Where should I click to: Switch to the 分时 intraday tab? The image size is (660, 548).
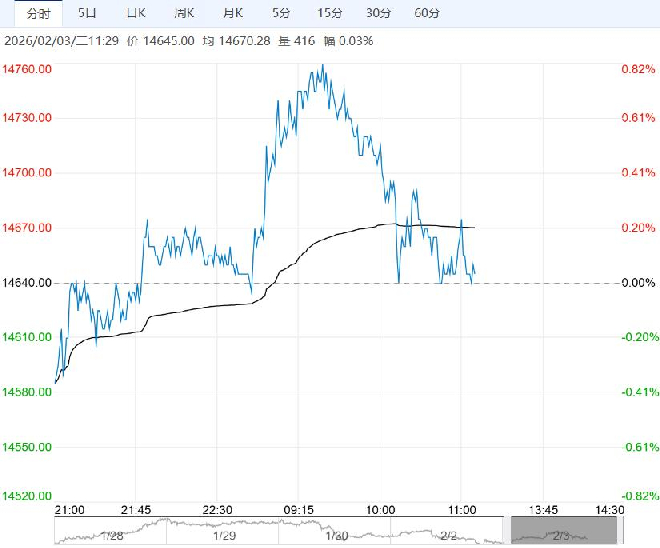point(38,13)
